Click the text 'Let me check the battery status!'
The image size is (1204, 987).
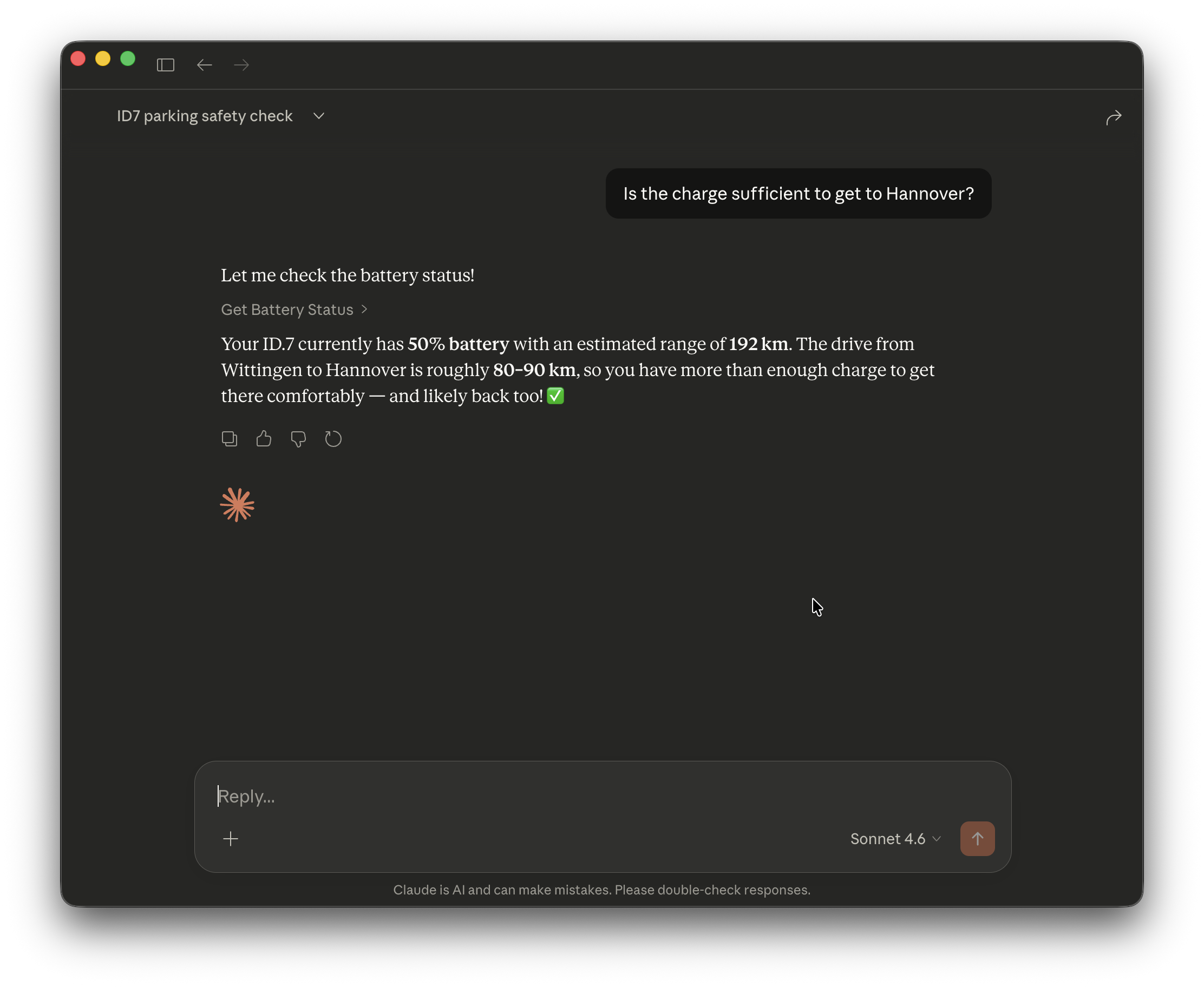point(348,275)
